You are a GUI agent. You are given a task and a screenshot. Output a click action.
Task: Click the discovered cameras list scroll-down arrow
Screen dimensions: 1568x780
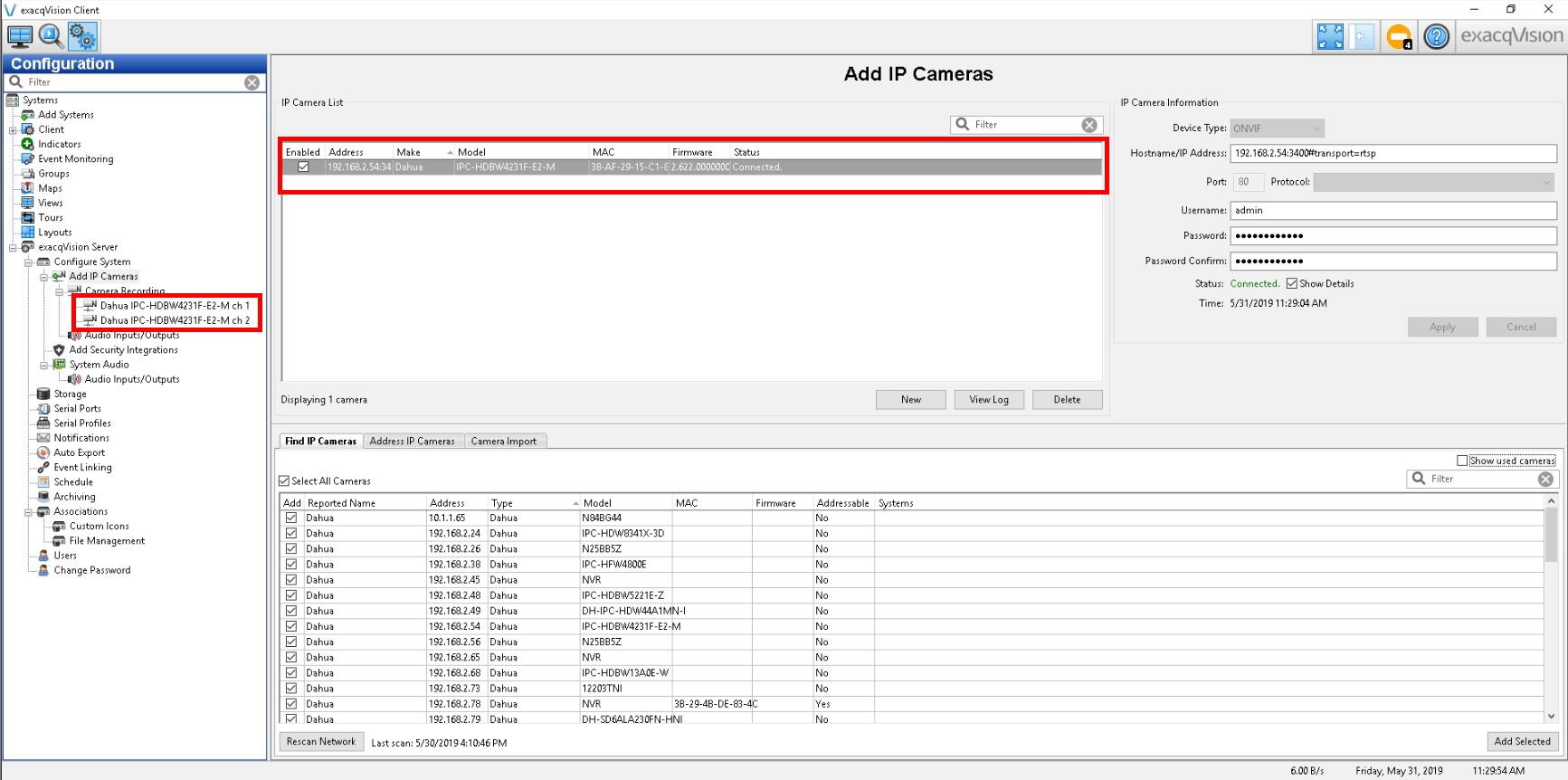point(1551,716)
